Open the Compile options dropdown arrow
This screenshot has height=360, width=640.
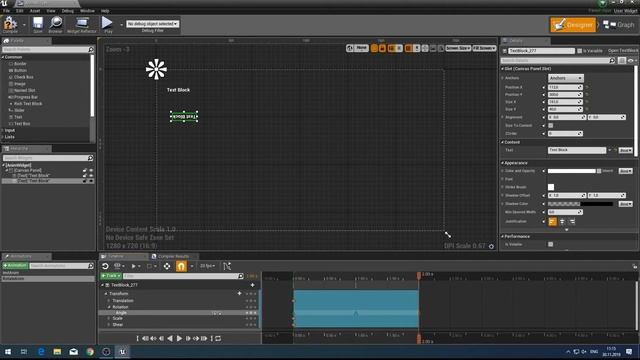click(24, 25)
